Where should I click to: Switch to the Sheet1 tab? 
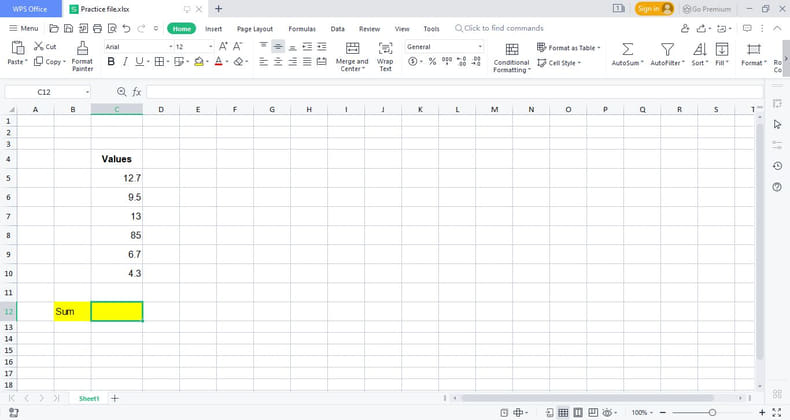tap(89, 398)
